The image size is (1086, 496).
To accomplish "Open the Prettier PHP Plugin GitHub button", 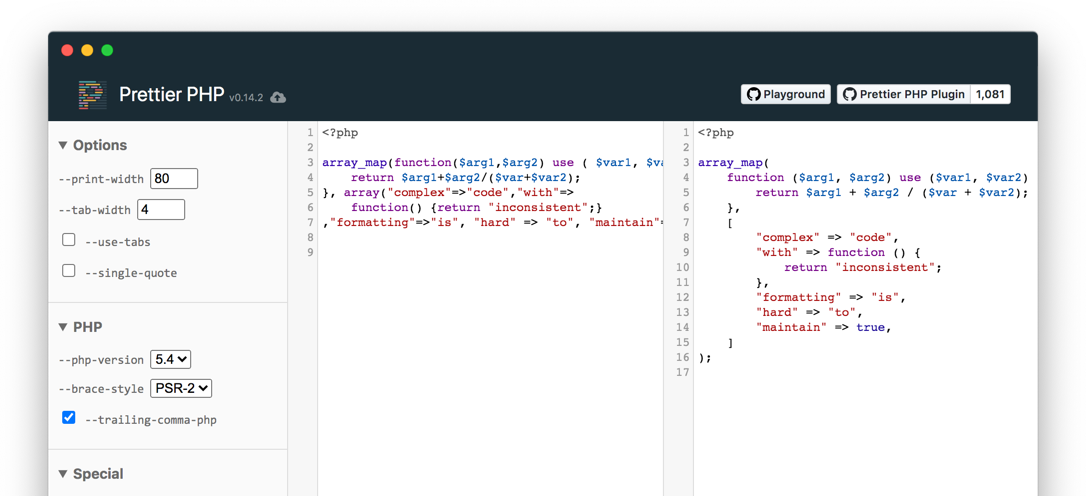I will coord(903,95).
